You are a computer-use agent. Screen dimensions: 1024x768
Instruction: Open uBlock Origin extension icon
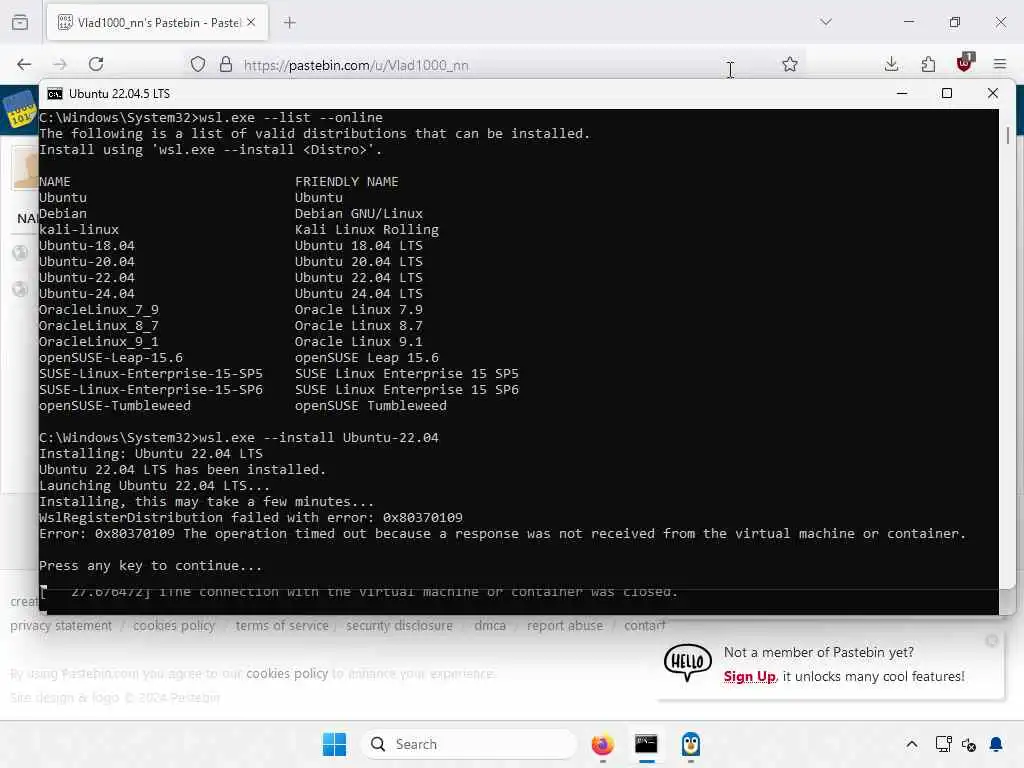tap(965, 63)
